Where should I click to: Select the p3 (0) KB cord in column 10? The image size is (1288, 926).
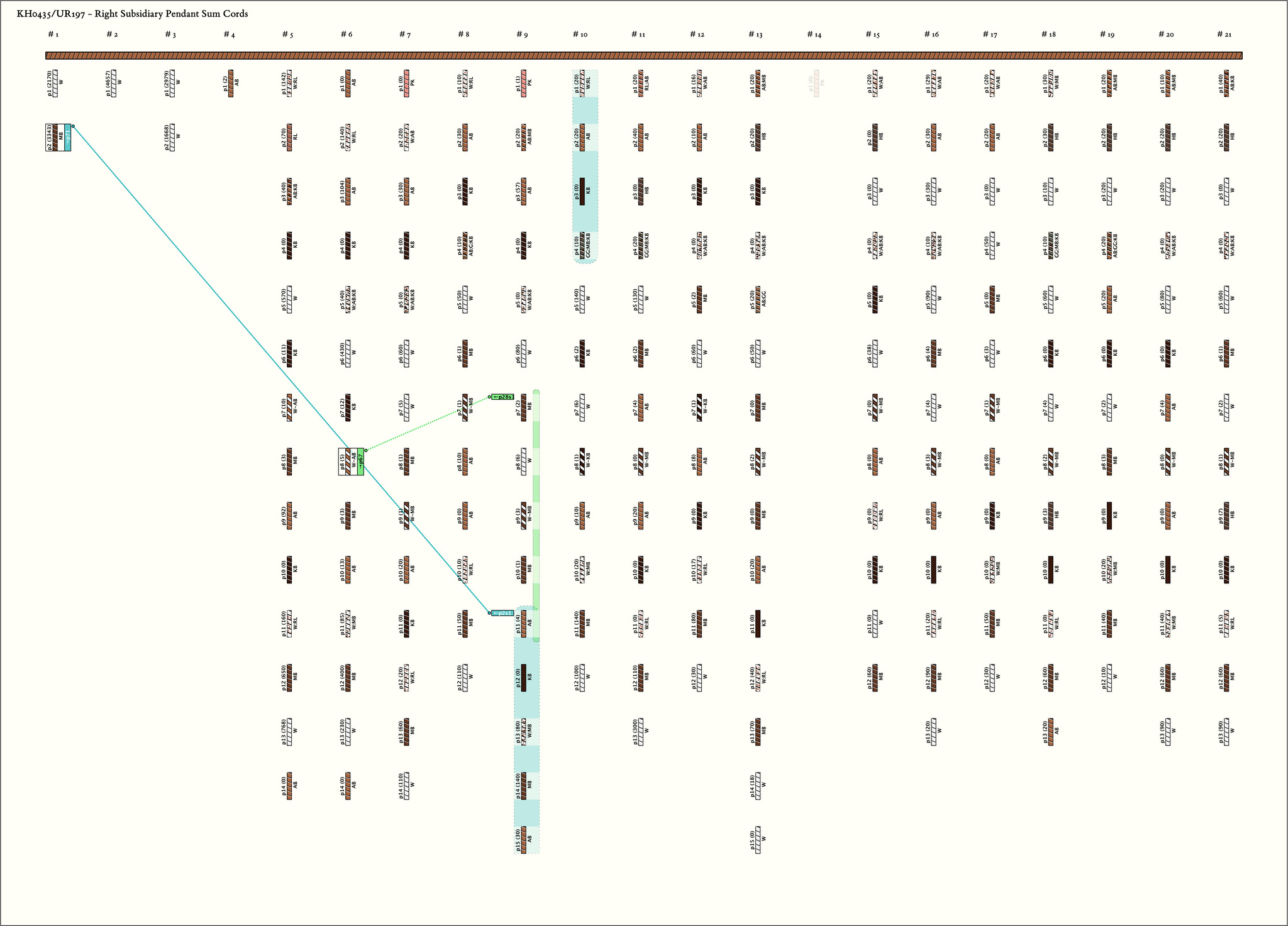coord(582,191)
